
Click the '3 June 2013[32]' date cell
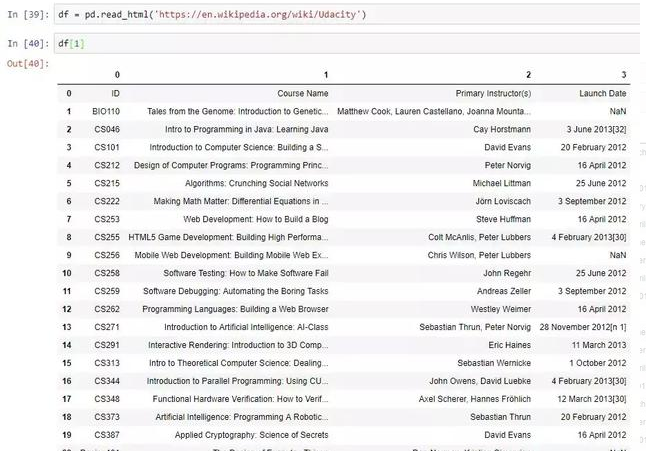pos(596,129)
